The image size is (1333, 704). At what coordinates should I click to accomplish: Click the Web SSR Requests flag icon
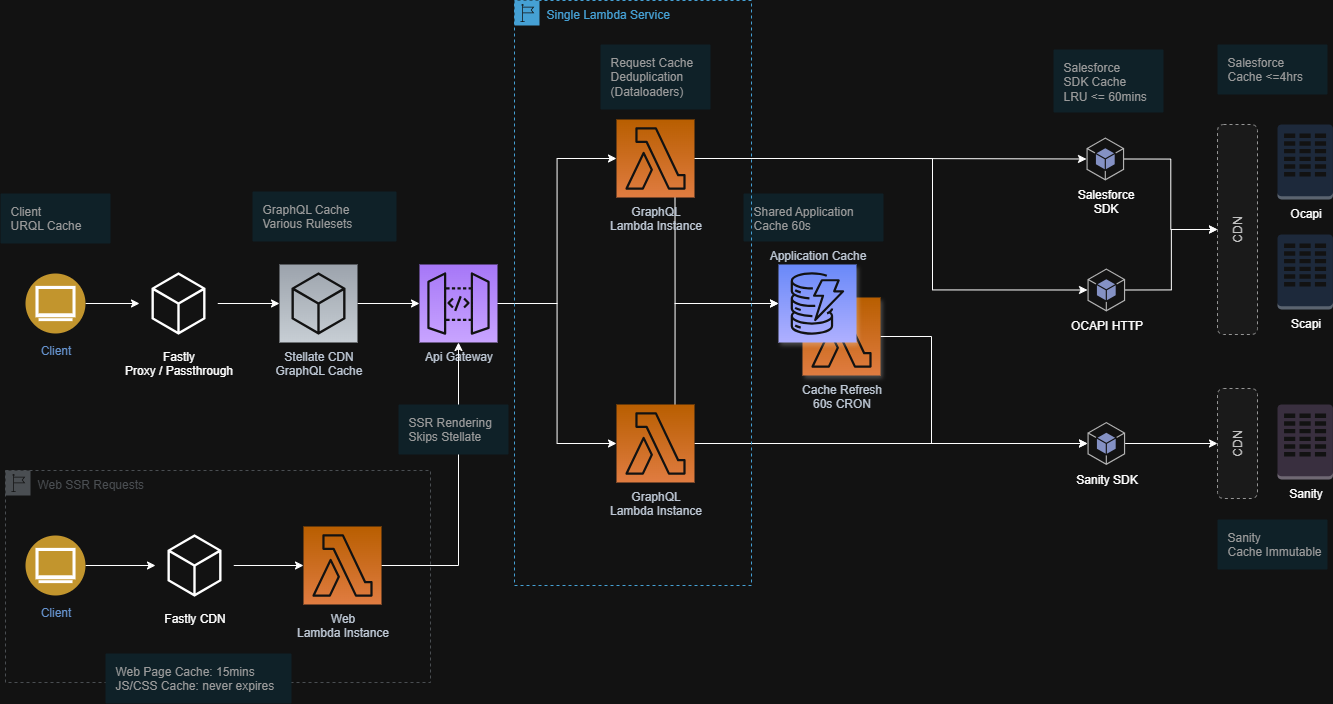[18, 484]
